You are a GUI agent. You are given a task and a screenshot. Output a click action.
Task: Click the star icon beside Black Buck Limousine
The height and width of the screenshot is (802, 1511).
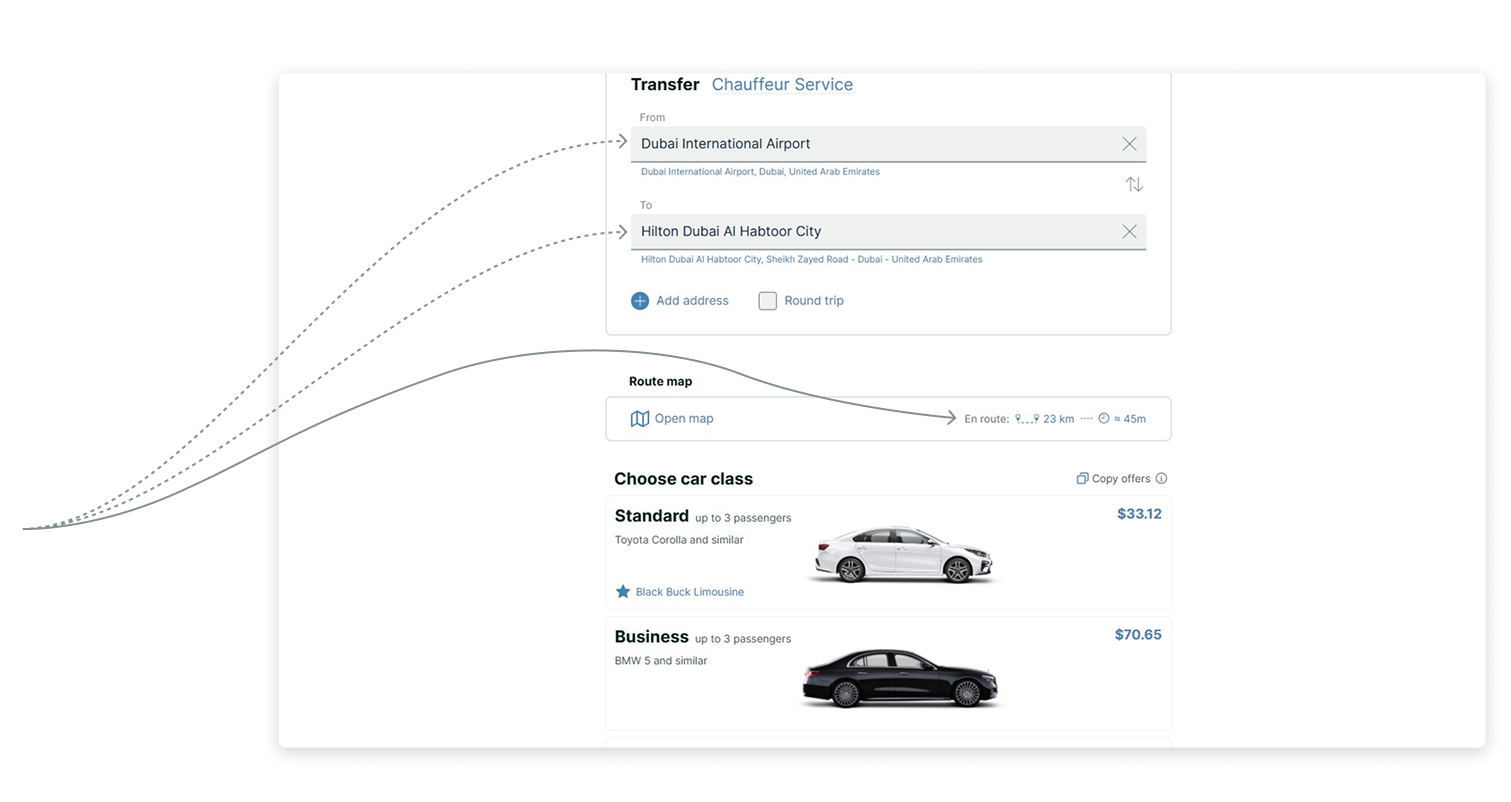click(x=623, y=592)
